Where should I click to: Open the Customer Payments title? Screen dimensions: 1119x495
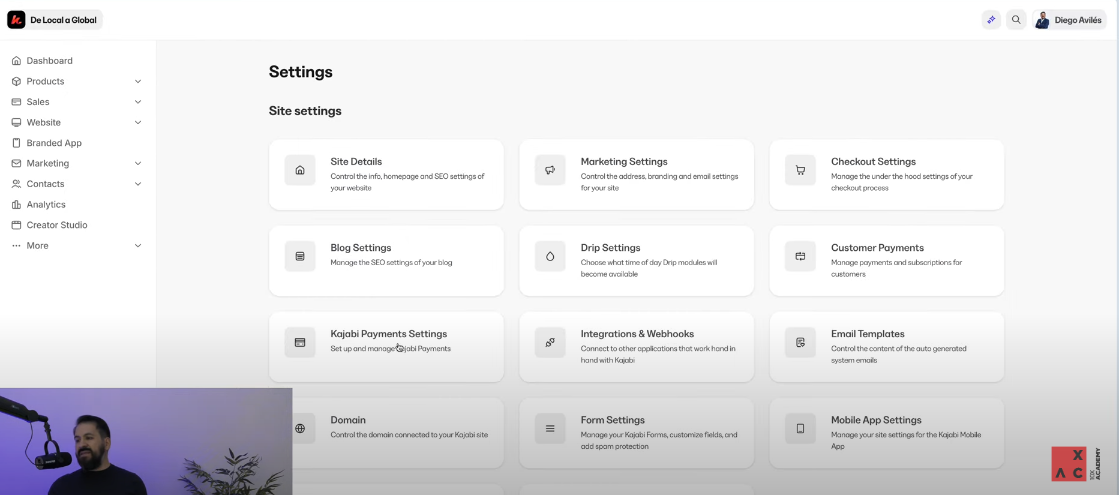(877, 248)
